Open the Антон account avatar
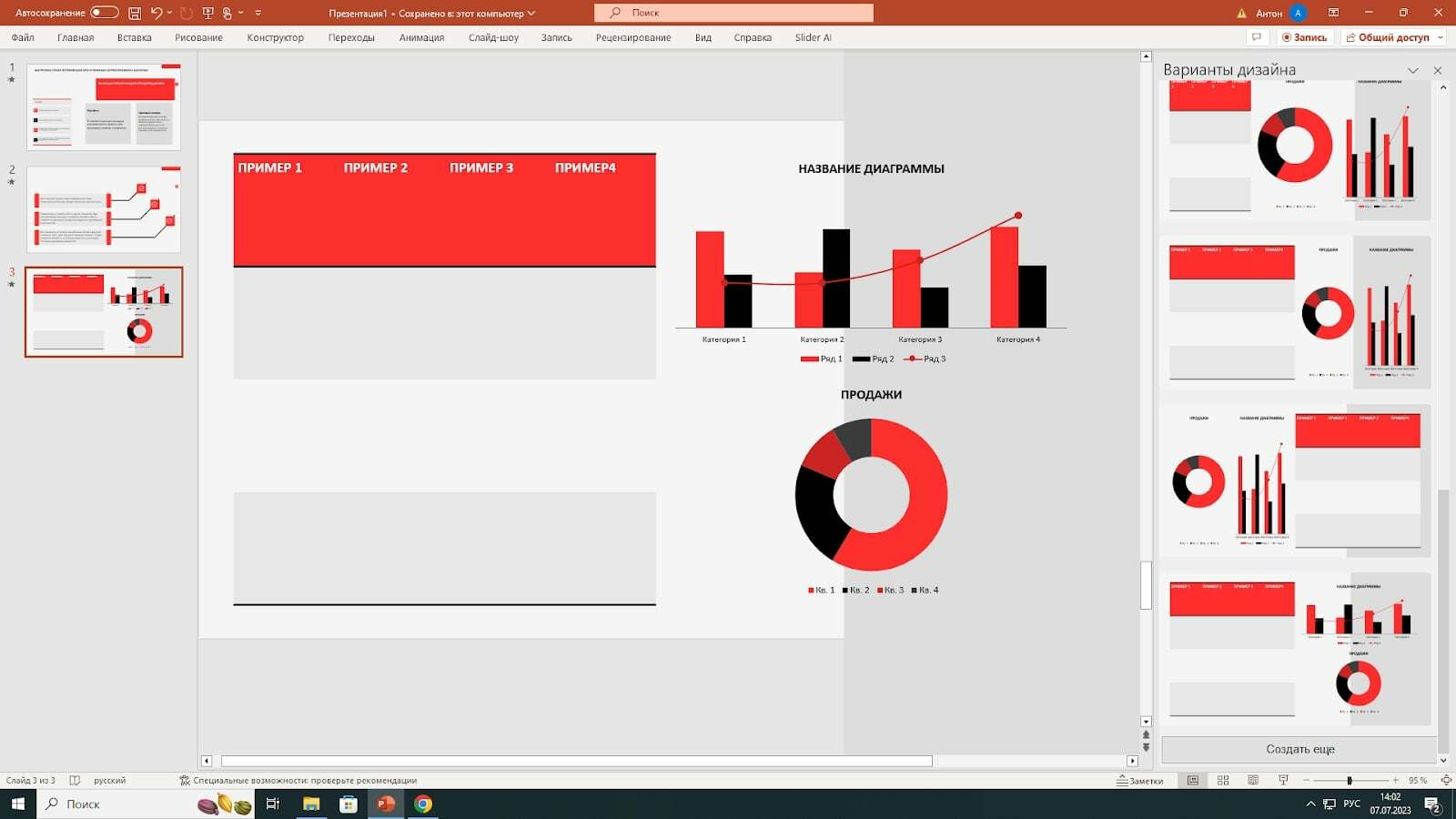This screenshot has height=819, width=1456. (x=1299, y=13)
